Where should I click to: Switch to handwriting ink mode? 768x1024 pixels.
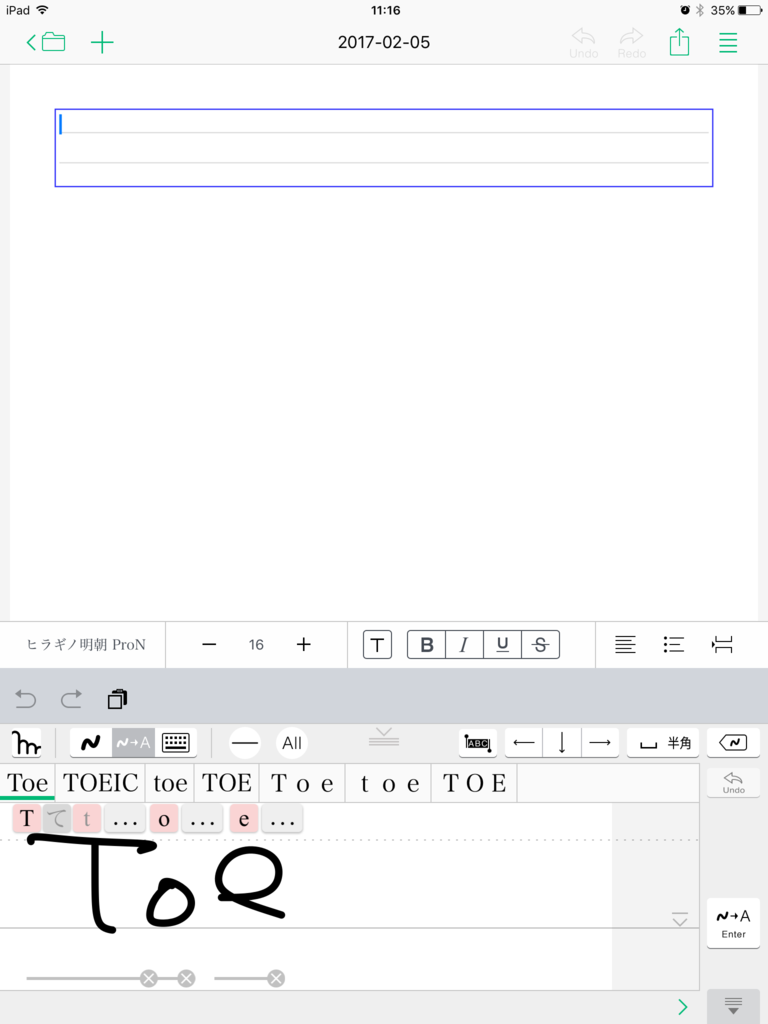point(91,743)
